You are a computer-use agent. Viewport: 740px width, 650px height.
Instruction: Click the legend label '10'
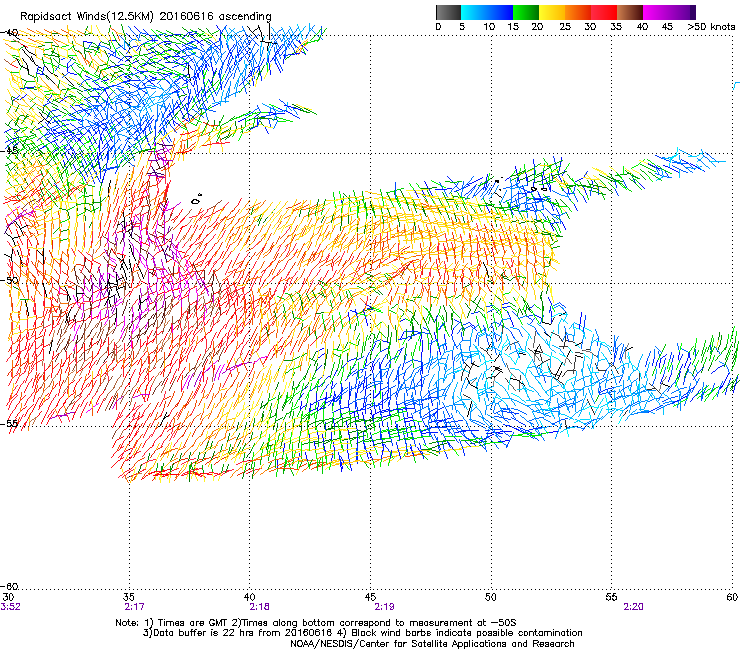[x=489, y=27]
